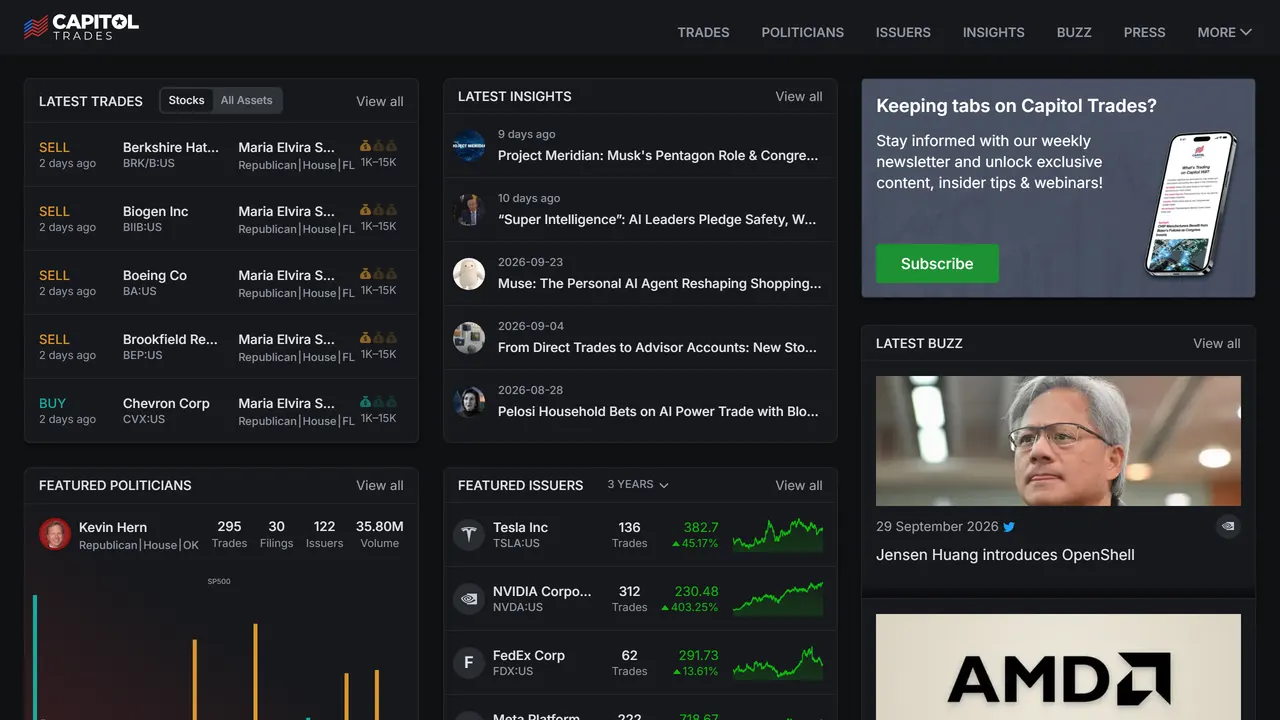The height and width of the screenshot is (720, 1280).
Task: Open the POLITICIANS nav item
Action: pos(803,32)
